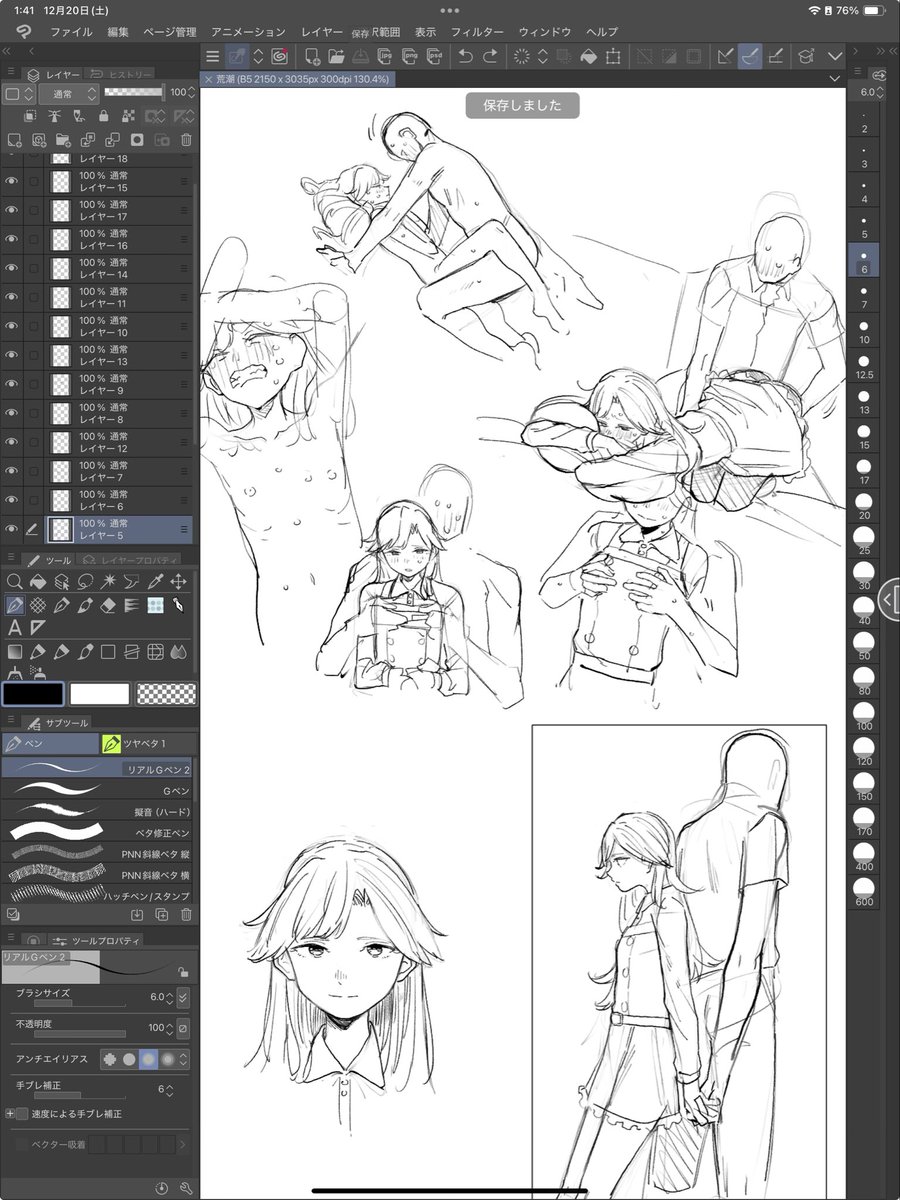This screenshot has height=1200, width=900.
Task: Select the Blend tool droplets icon
Action: point(179,652)
